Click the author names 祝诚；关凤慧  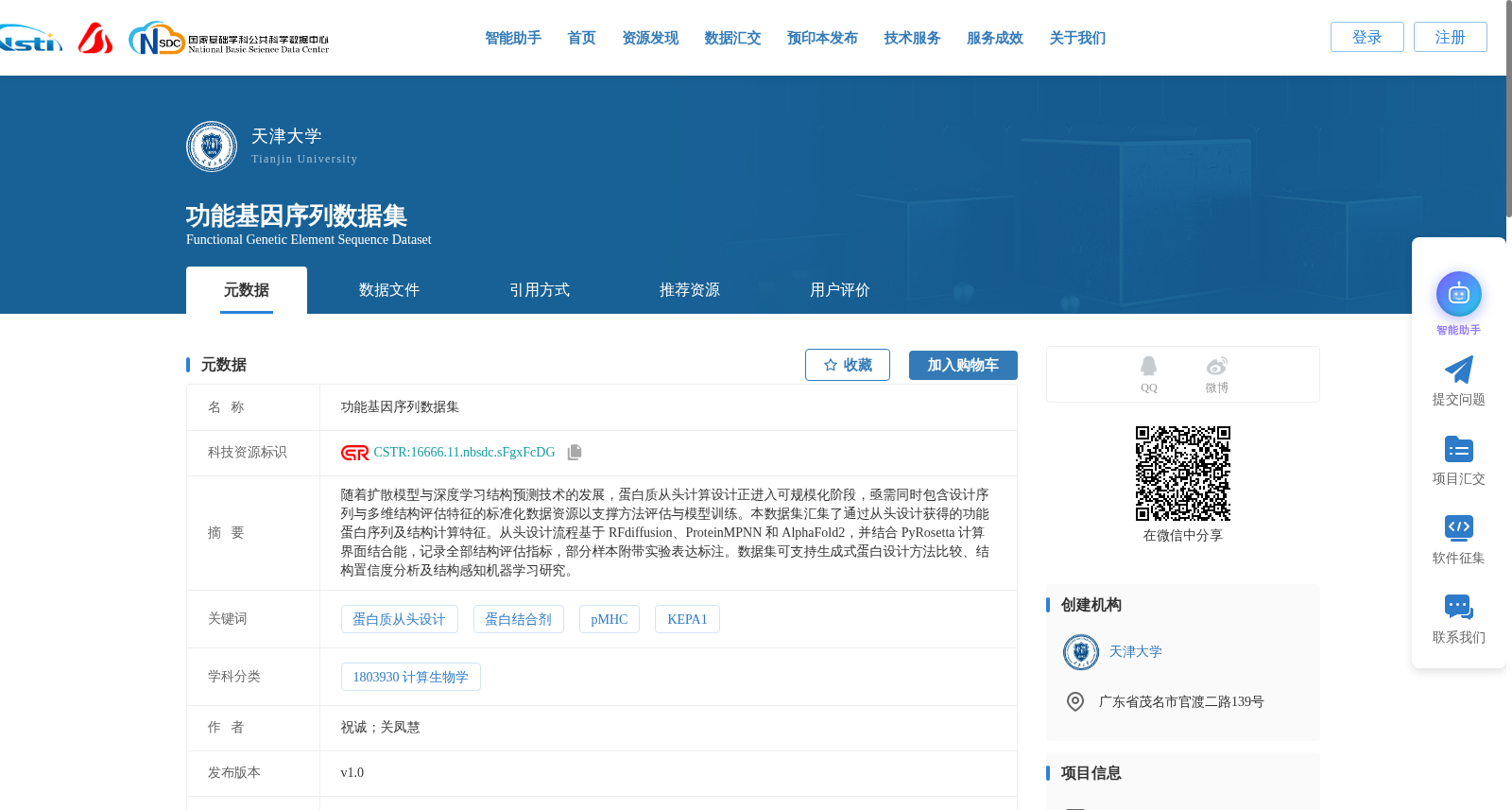click(380, 728)
